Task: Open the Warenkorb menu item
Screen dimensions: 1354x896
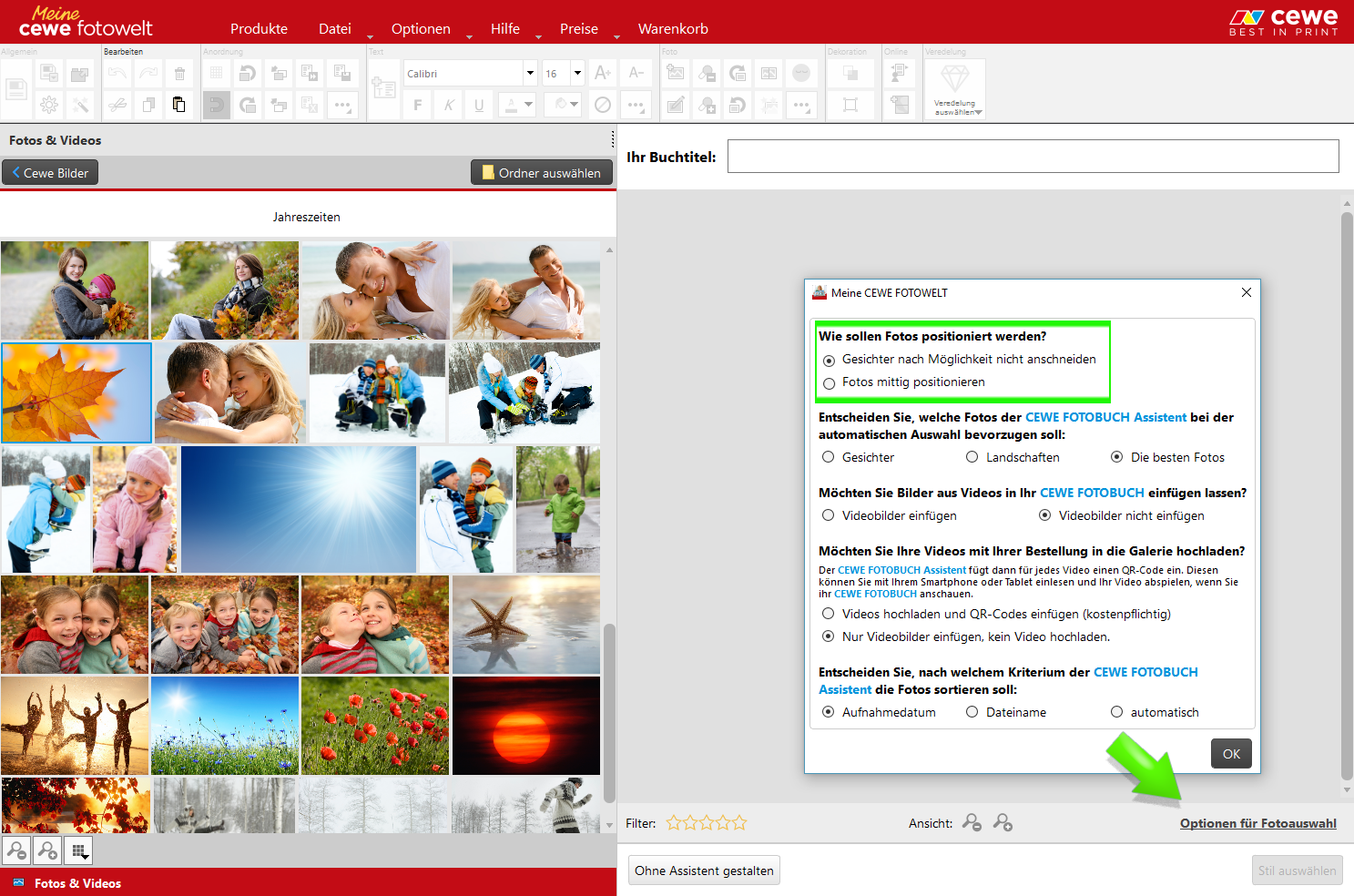Action: [x=673, y=29]
